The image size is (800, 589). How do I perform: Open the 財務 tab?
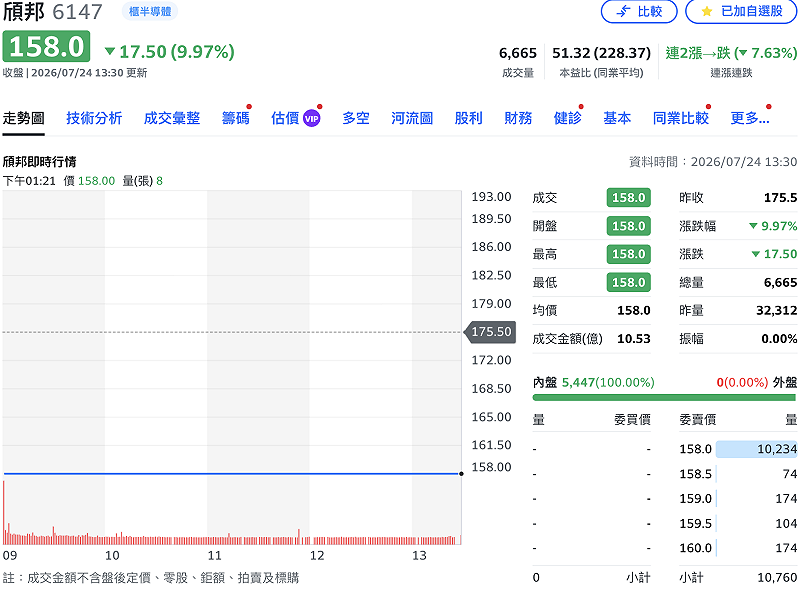pyautogui.click(x=518, y=118)
